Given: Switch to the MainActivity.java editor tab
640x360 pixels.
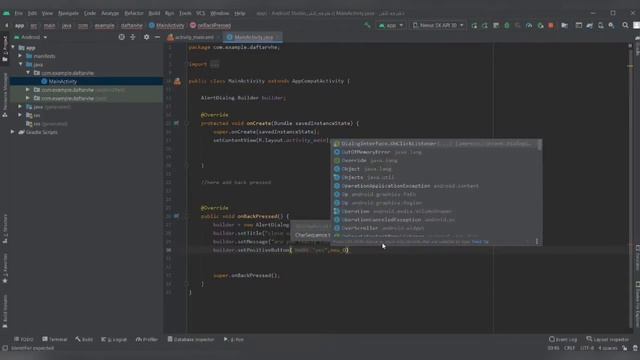Looking at the screenshot, I should [x=253, y=37].
